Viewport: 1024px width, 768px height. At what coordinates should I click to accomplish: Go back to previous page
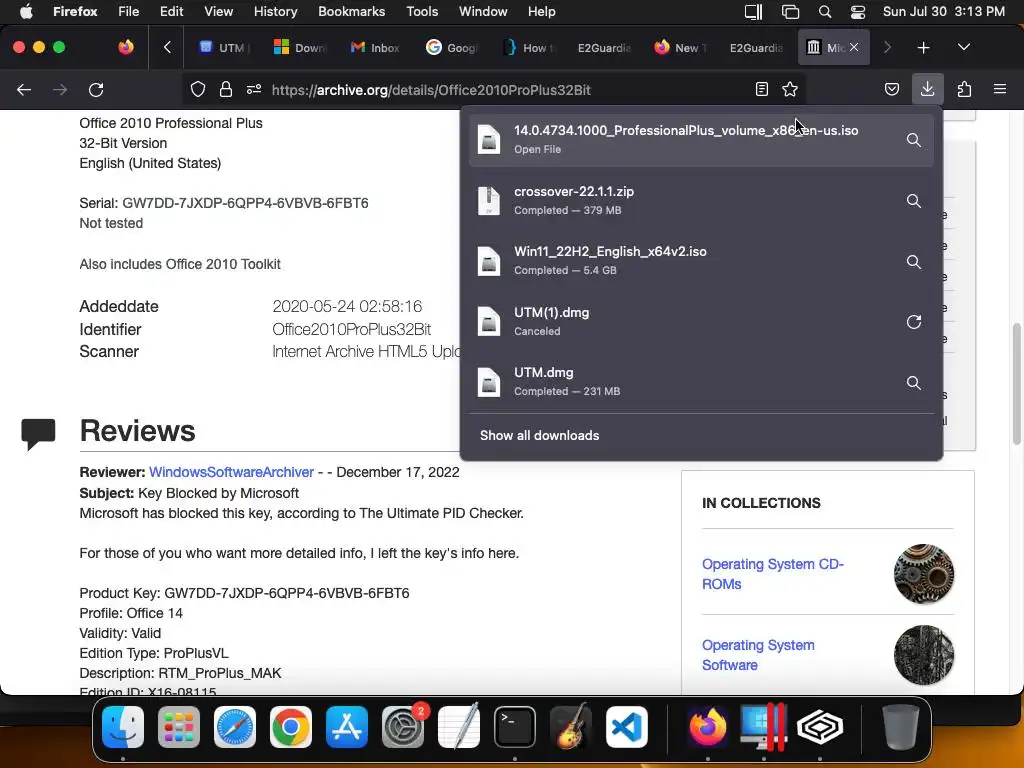pos(24,89)
